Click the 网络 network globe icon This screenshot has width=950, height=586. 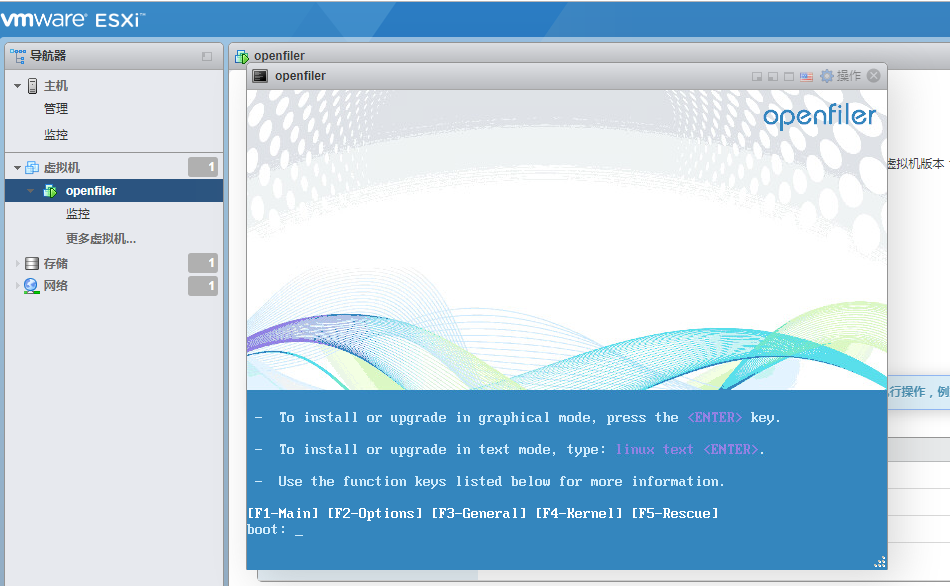pyautogui.click(x=32, y=286)
